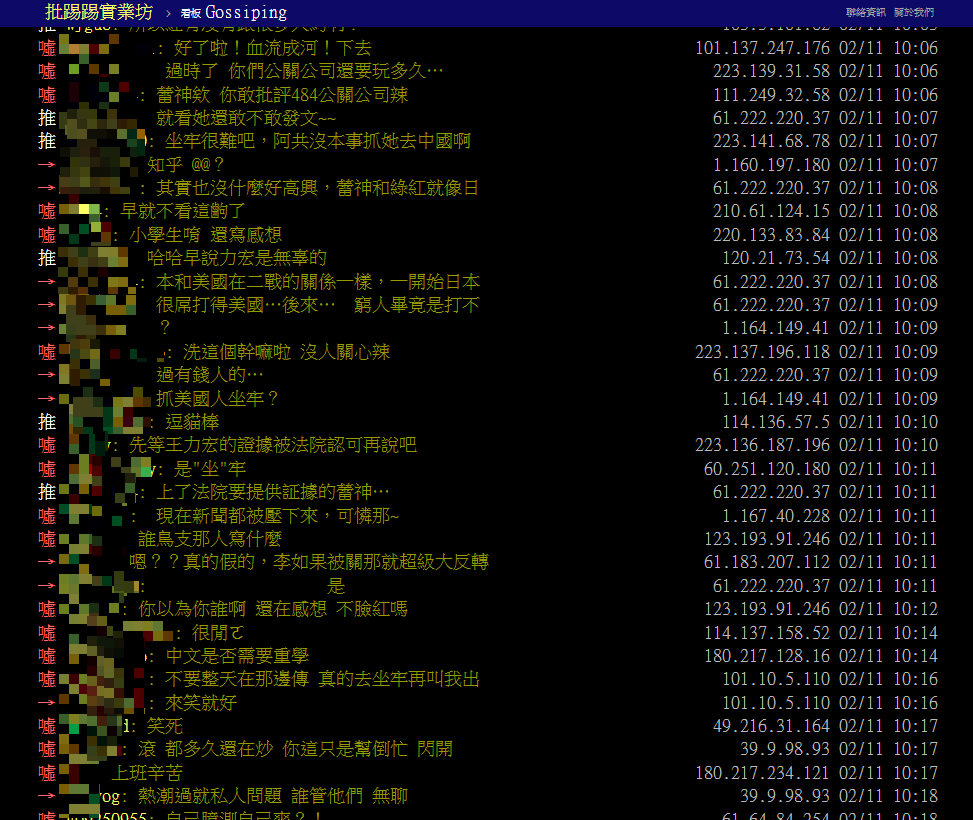Click IP address 120.21.73.54
Image resolution: width=973 pixels, height=820 pixels.
click(x=776, y=258)
